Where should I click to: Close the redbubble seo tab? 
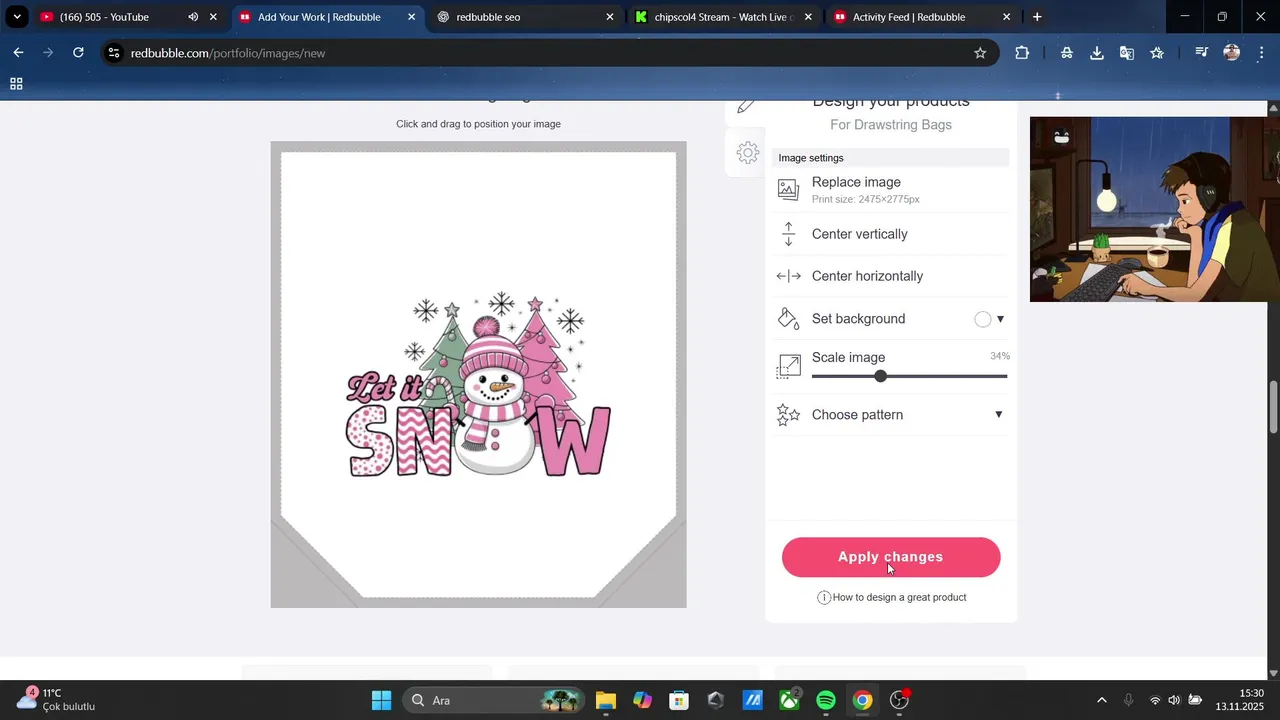click(x=610, y=17)
